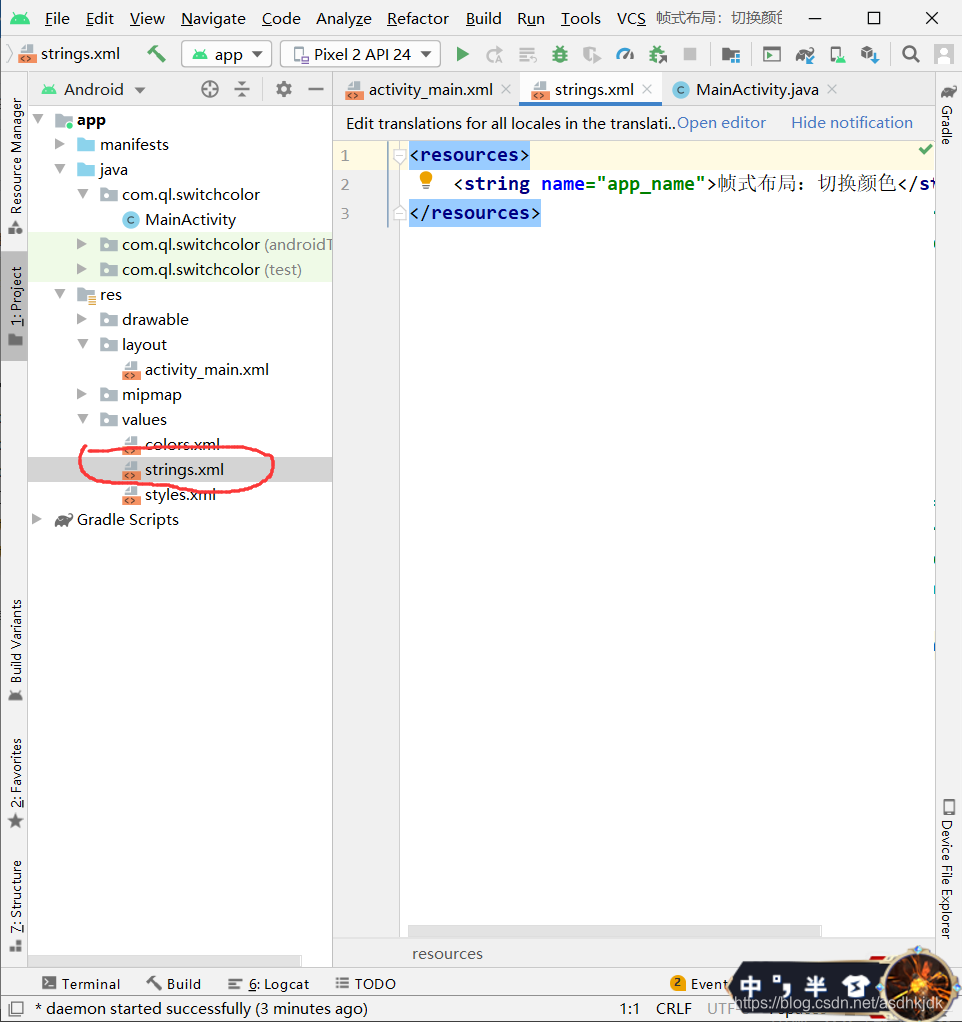Open the Build tool window at bottom

click(173, 984)
